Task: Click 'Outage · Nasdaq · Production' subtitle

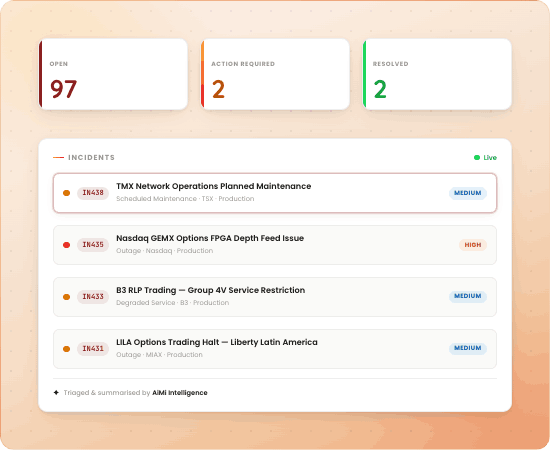Action: 165,251
